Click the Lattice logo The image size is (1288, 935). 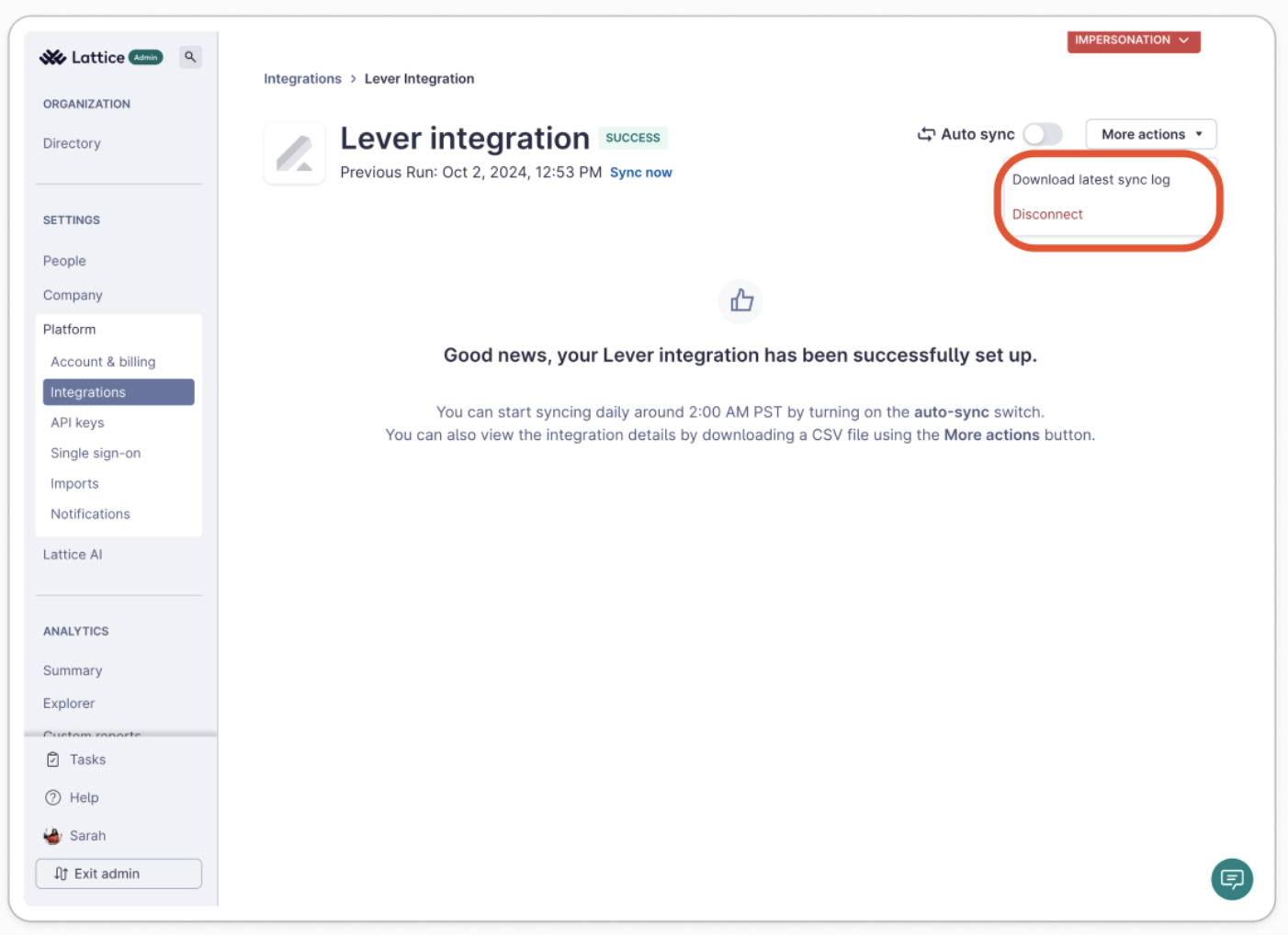click(82, 57)
